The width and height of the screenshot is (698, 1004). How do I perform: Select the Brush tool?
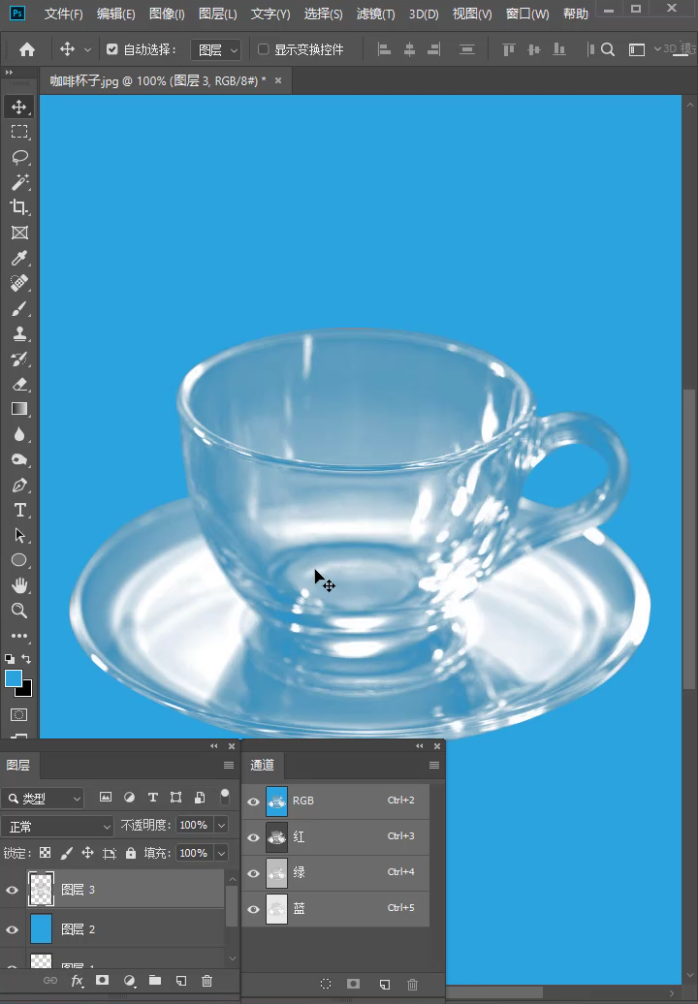pos(19,309)
